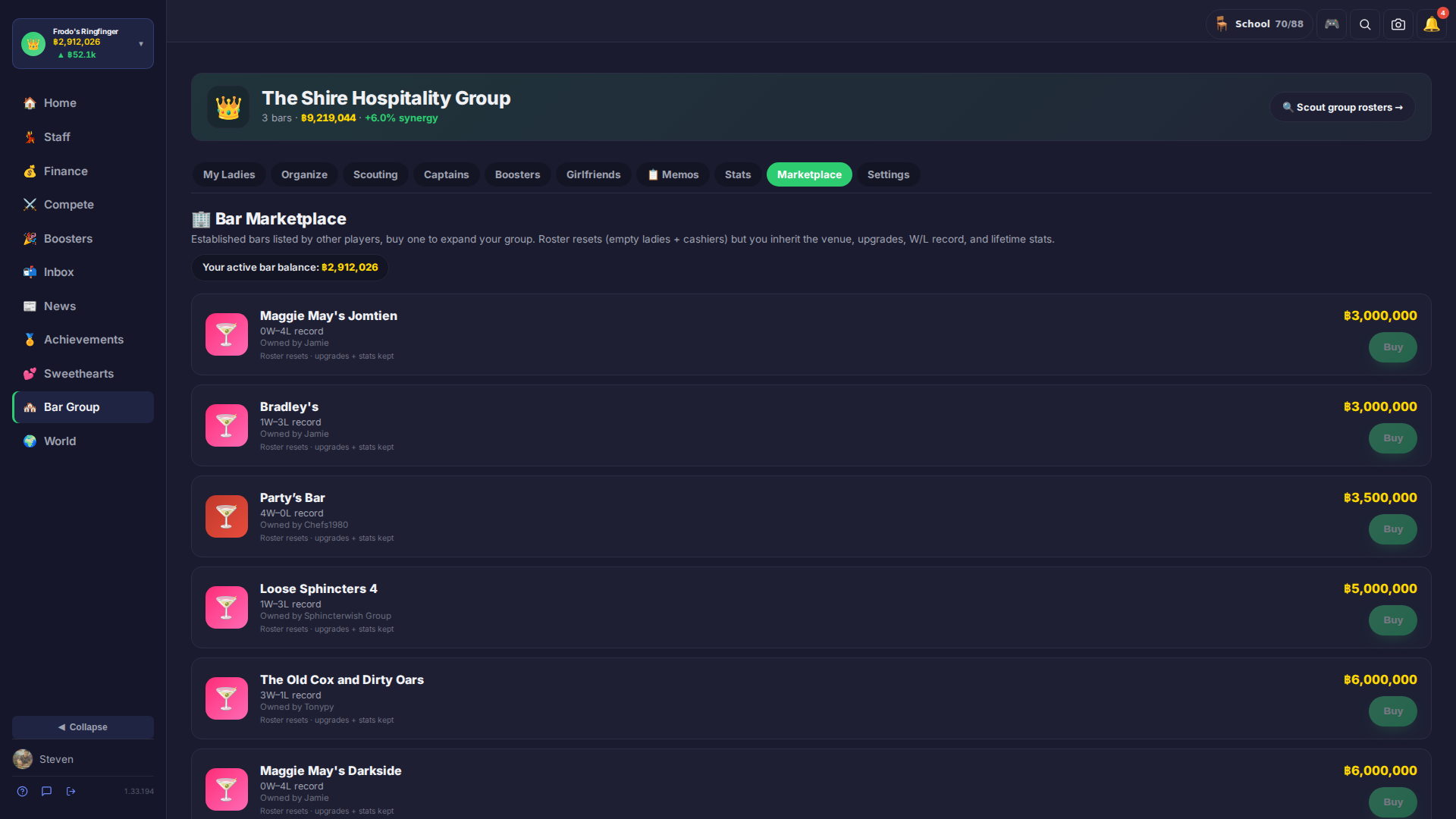Switch to Stats tab
Image resolution: width=1456 pixels, height=819 pixels.
[x=738, y=174]
